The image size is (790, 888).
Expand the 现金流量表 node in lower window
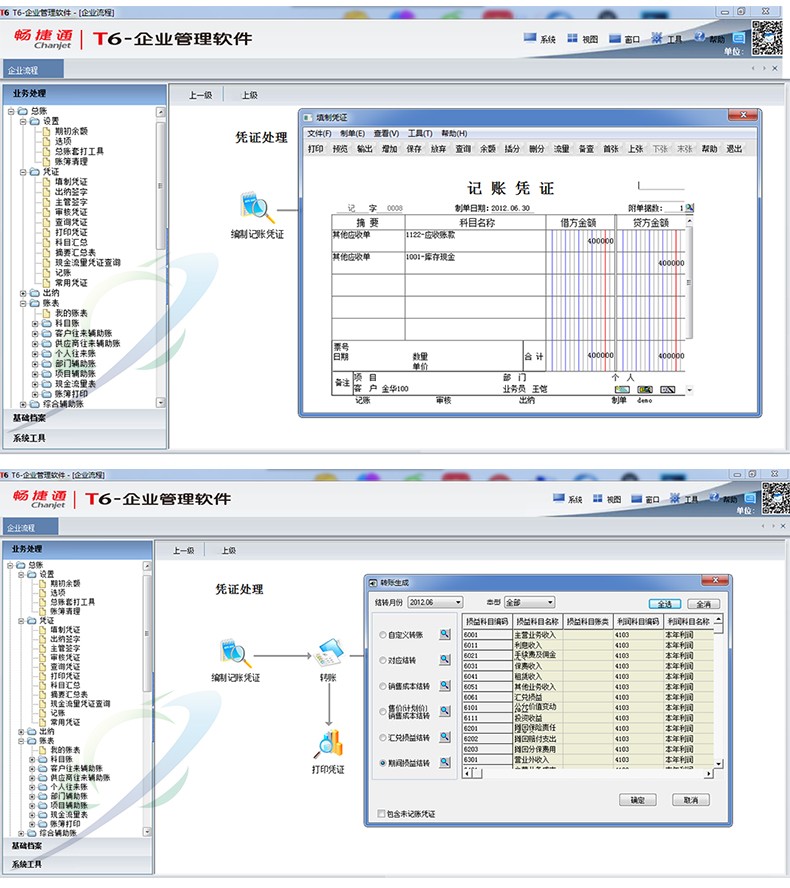coord(32,814)
